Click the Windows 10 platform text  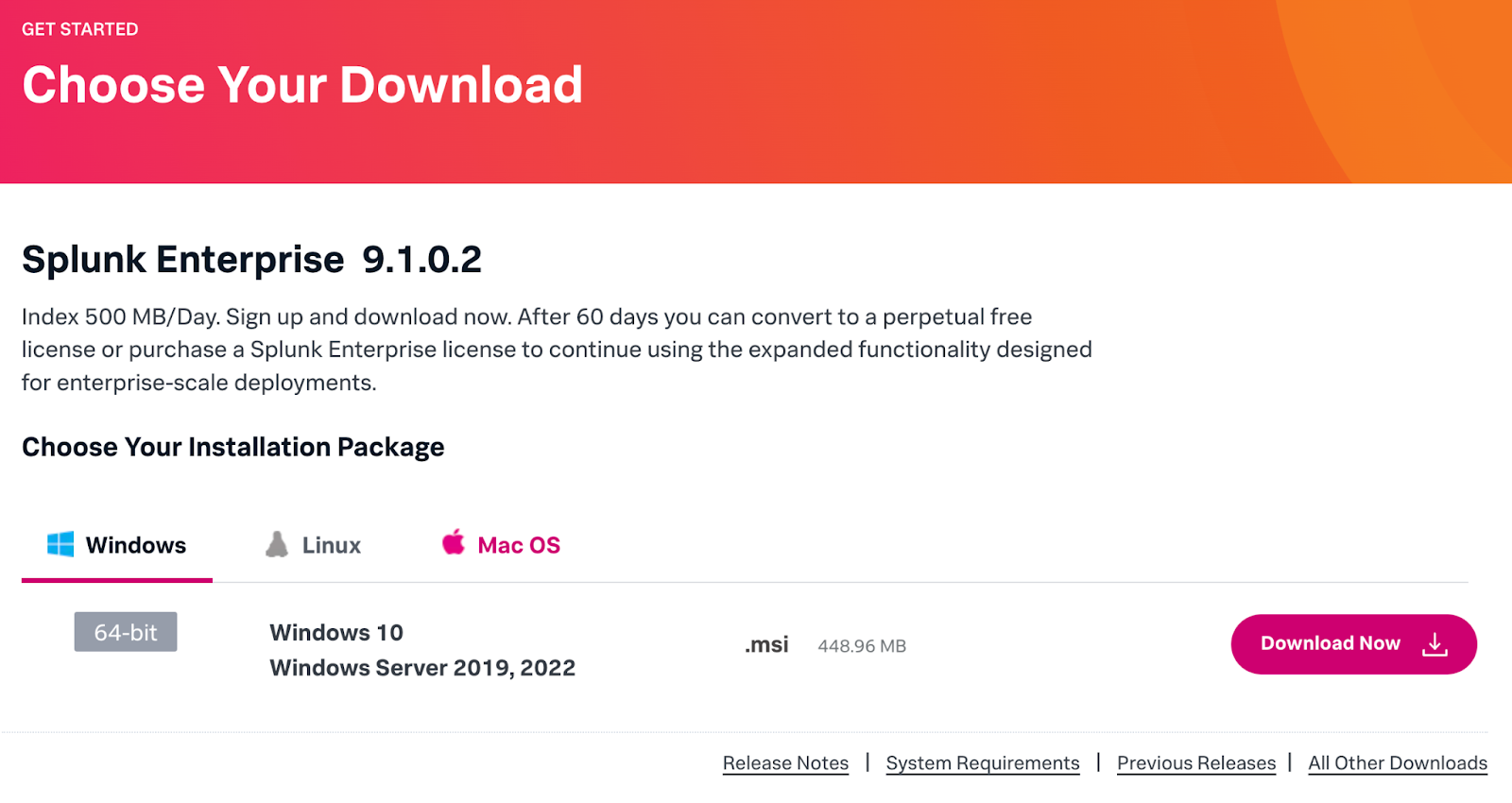[336, 633]
